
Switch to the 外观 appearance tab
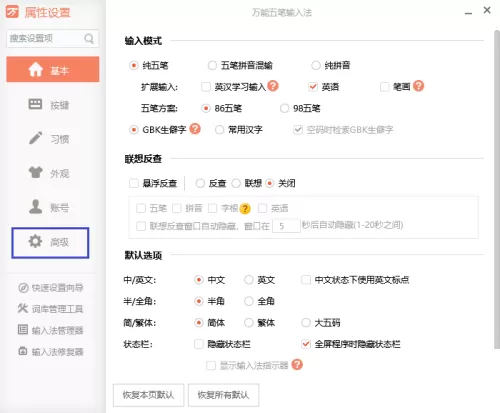click(53, 173)
